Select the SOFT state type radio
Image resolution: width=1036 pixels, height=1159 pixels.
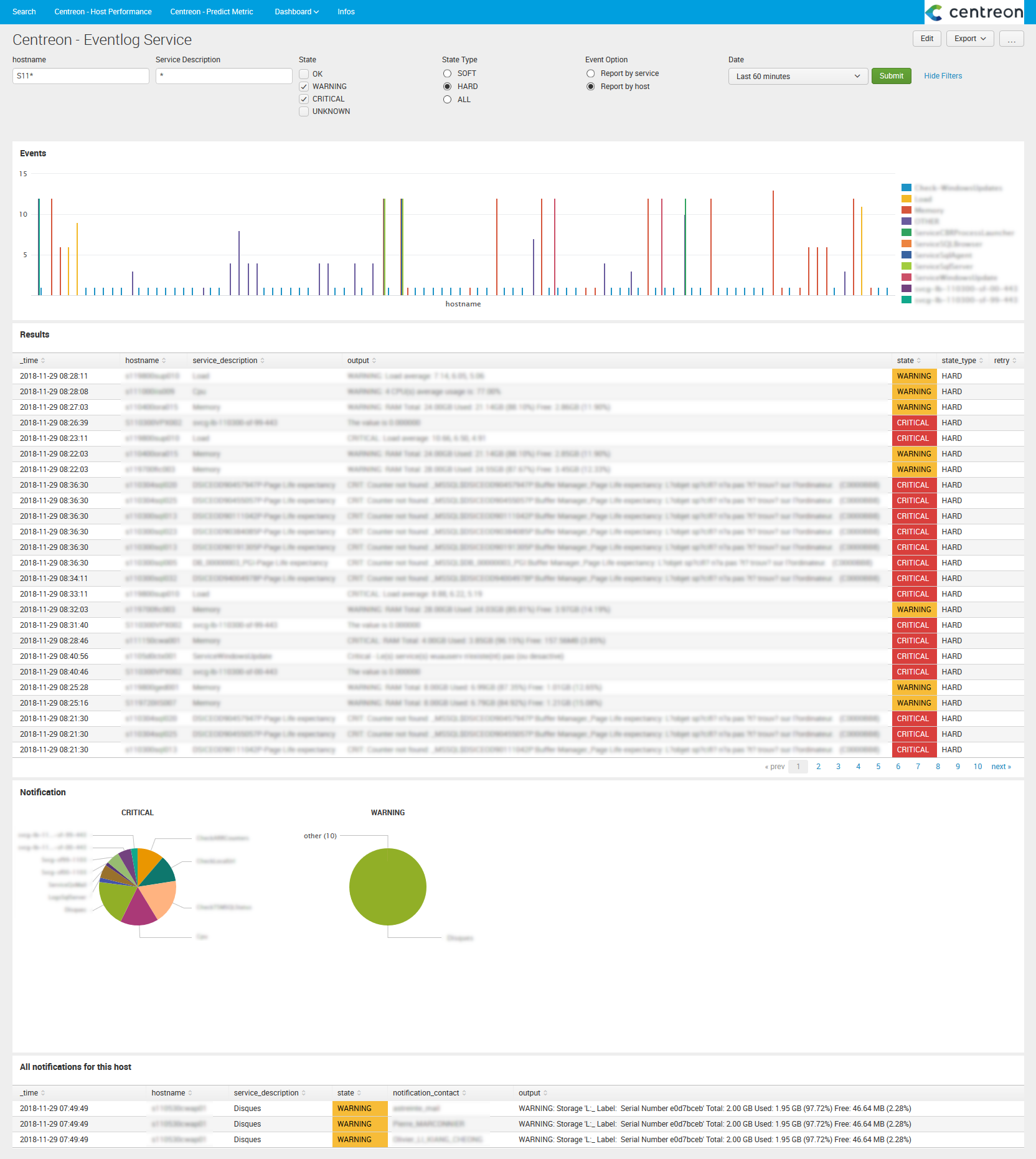click(447, 73)
